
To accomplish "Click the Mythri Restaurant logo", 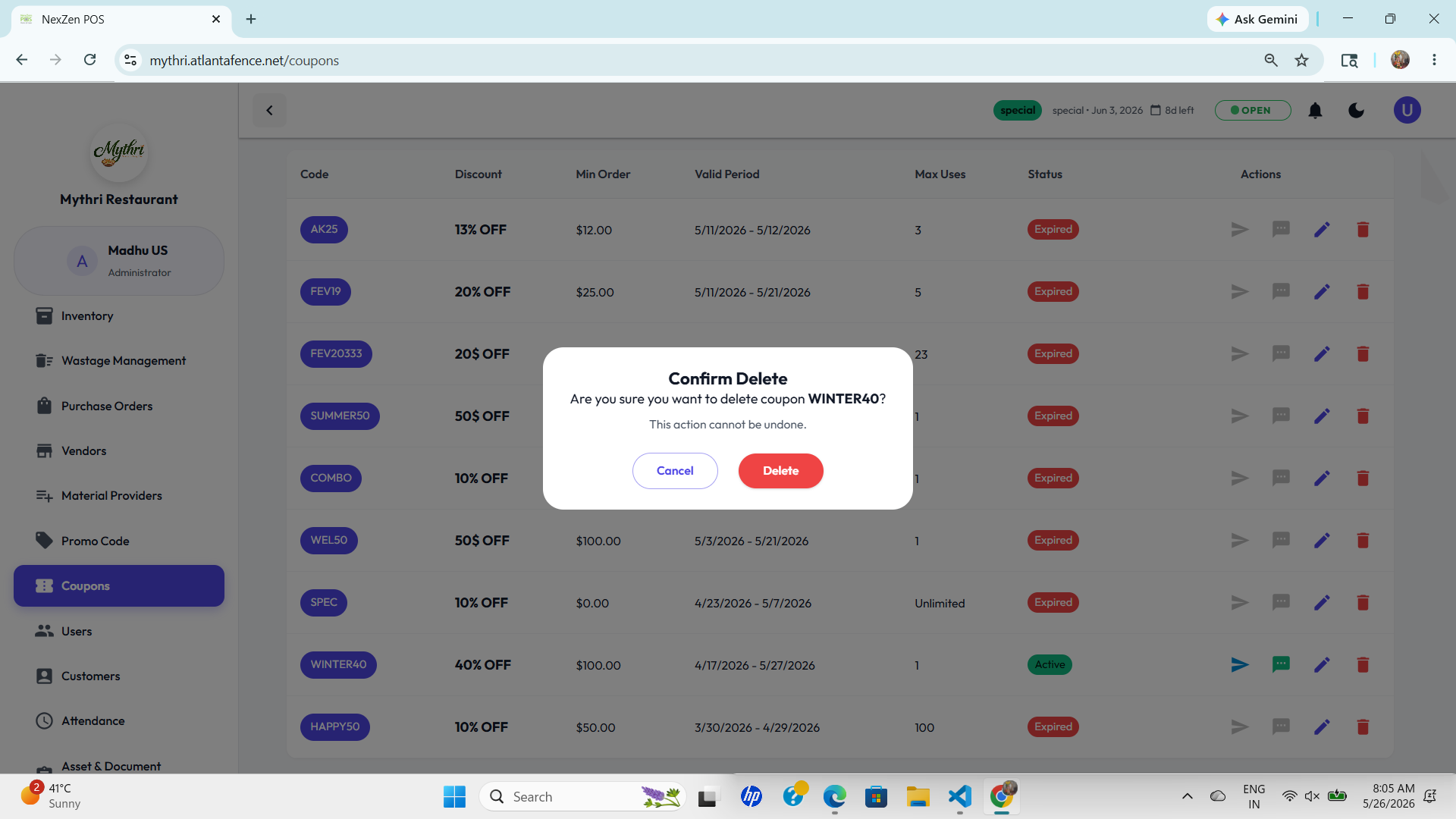I will [119, 153].
